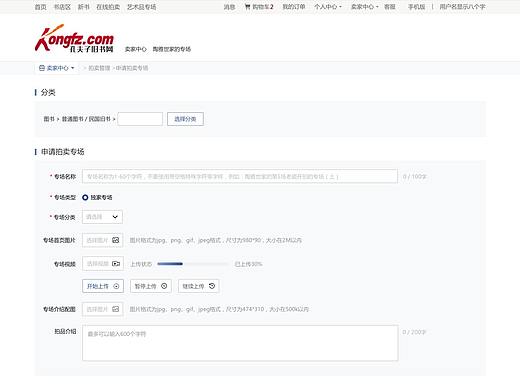Image resolution: width=520 pixels, height=390 pixels.
Task: Open 艺术品专场 in top navigation
Action: pos(141,7)
